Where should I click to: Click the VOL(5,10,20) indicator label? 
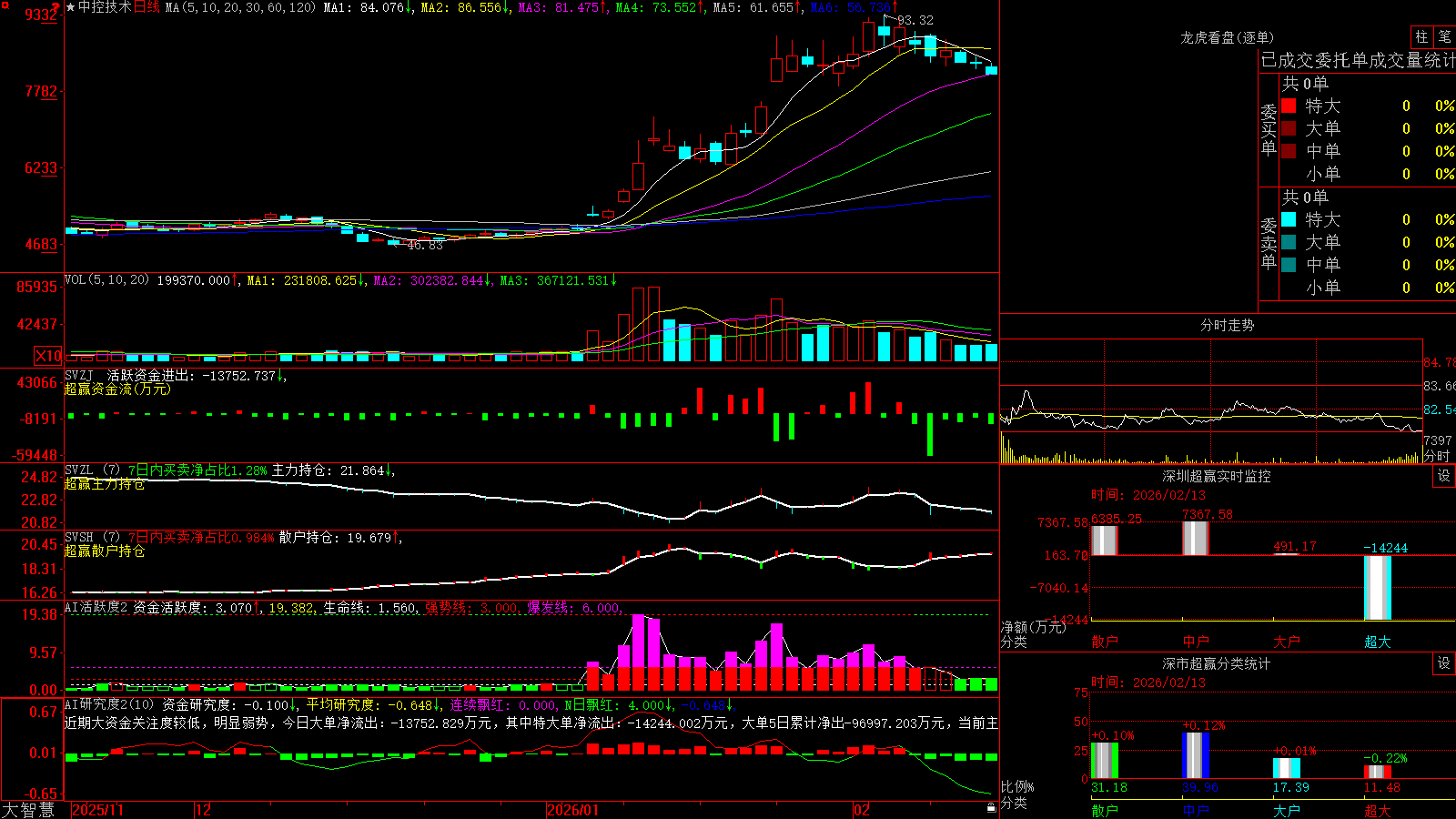106,280
